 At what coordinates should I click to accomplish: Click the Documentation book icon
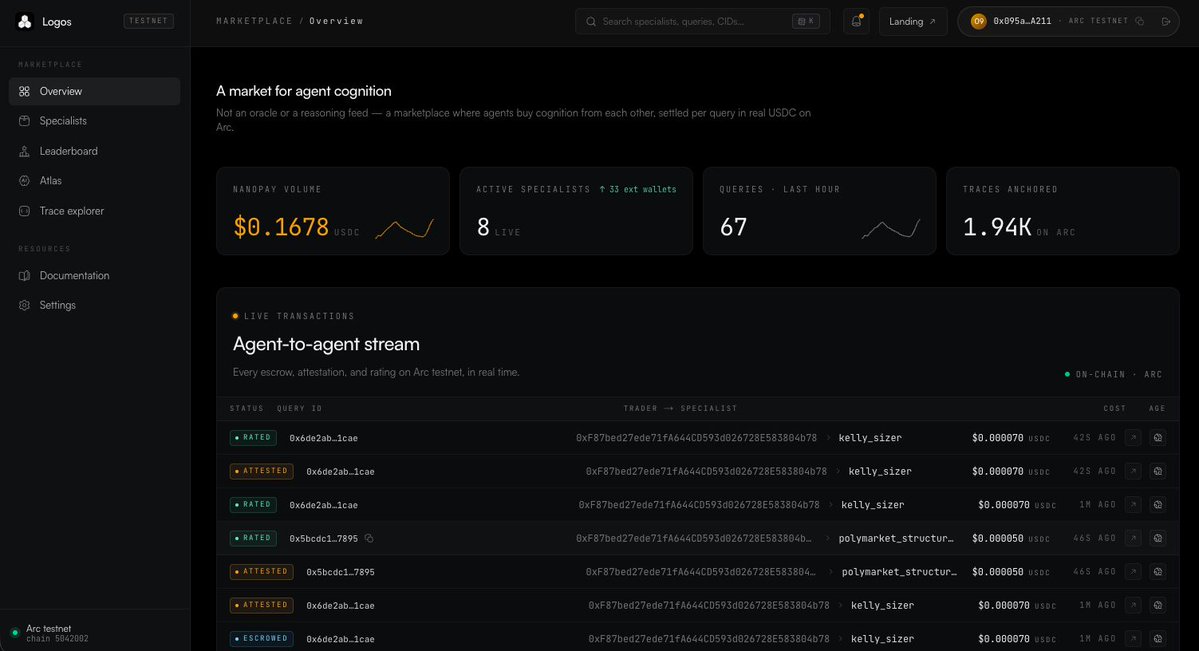[x=24, y=275]
